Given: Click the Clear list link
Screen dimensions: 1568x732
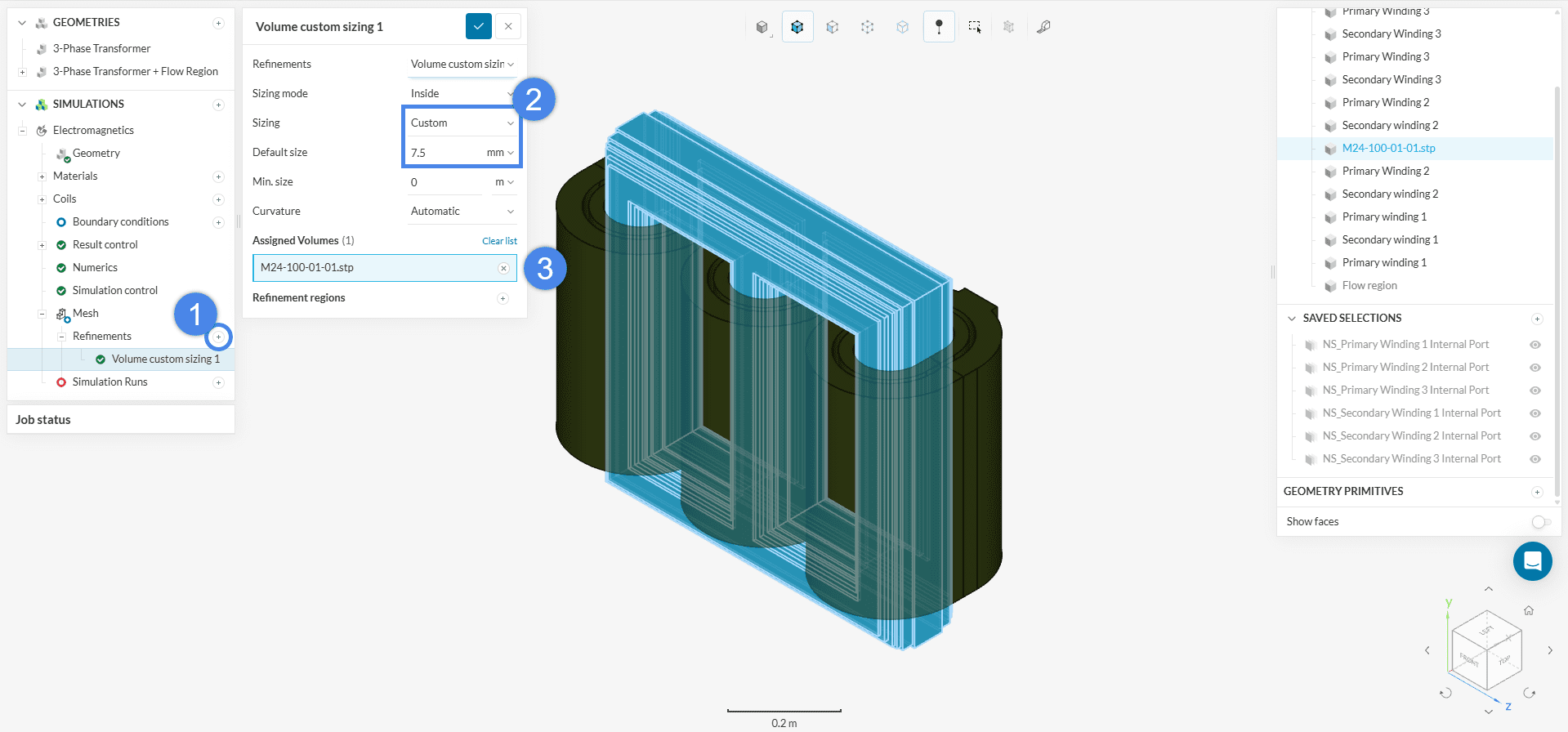Looking at the screenshot, I should (499, 241).
